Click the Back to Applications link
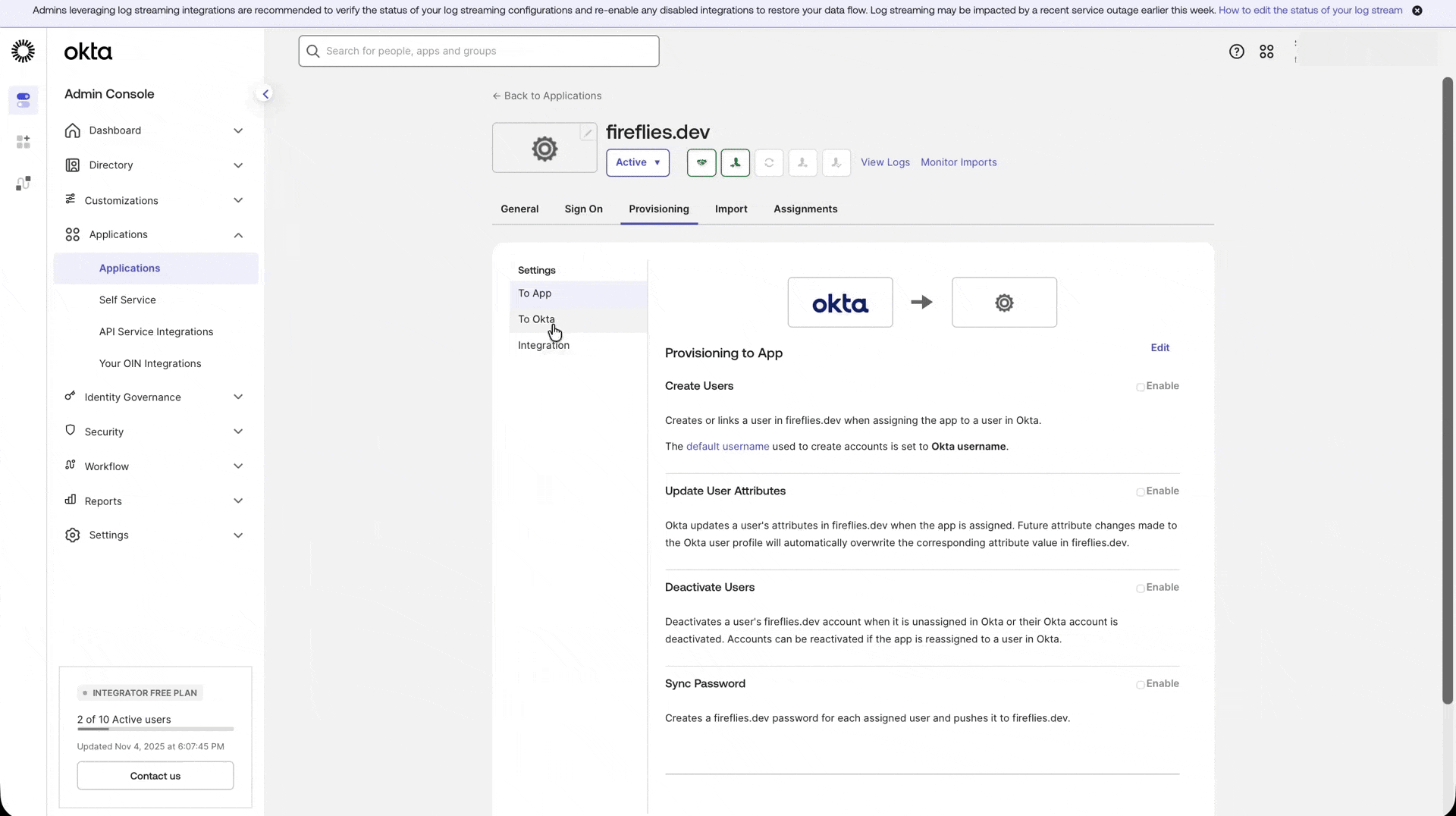 coord(547,96)
